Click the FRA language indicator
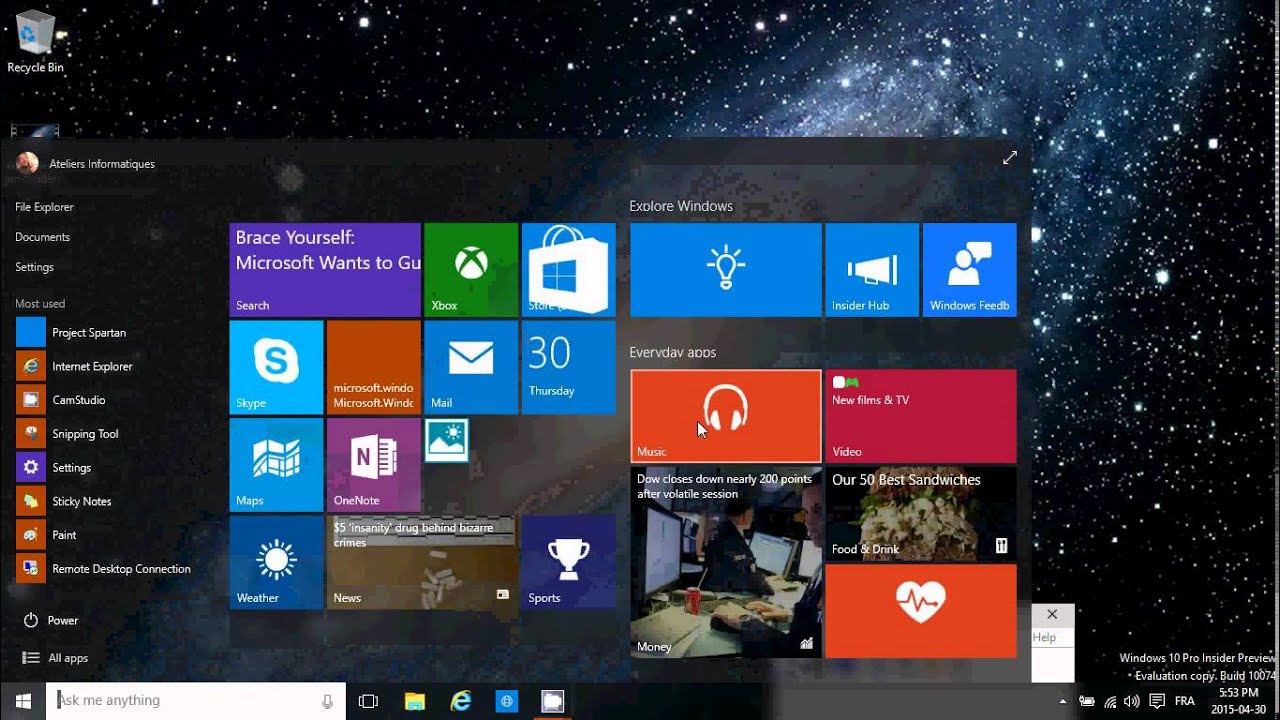The width and height of the screenshot is (1280, 720). coord(1184,701)
